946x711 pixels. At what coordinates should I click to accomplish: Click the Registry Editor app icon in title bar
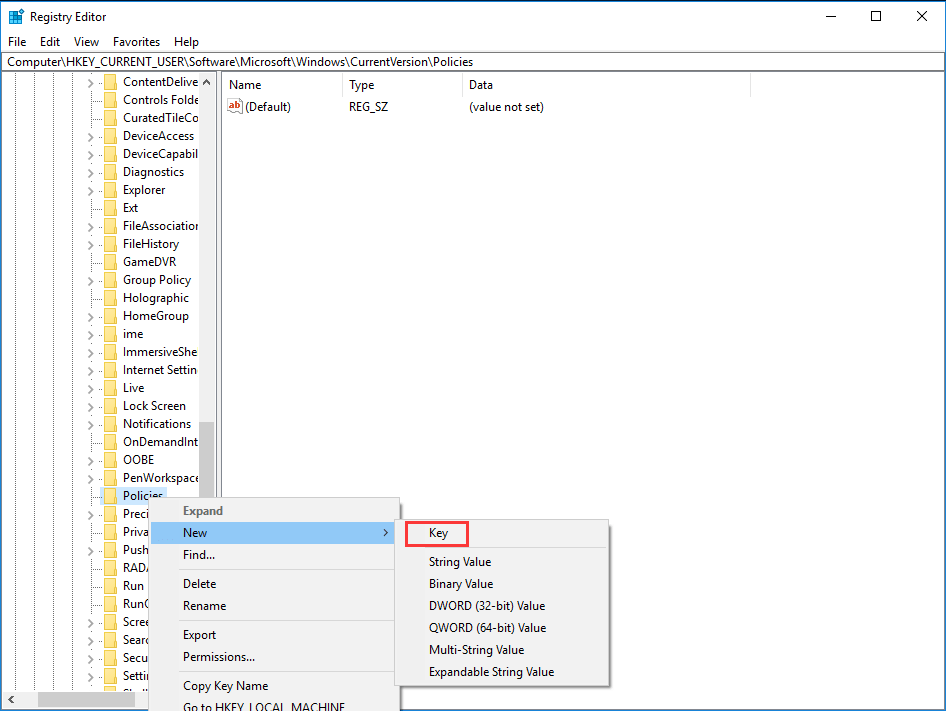tap(16, 16)
